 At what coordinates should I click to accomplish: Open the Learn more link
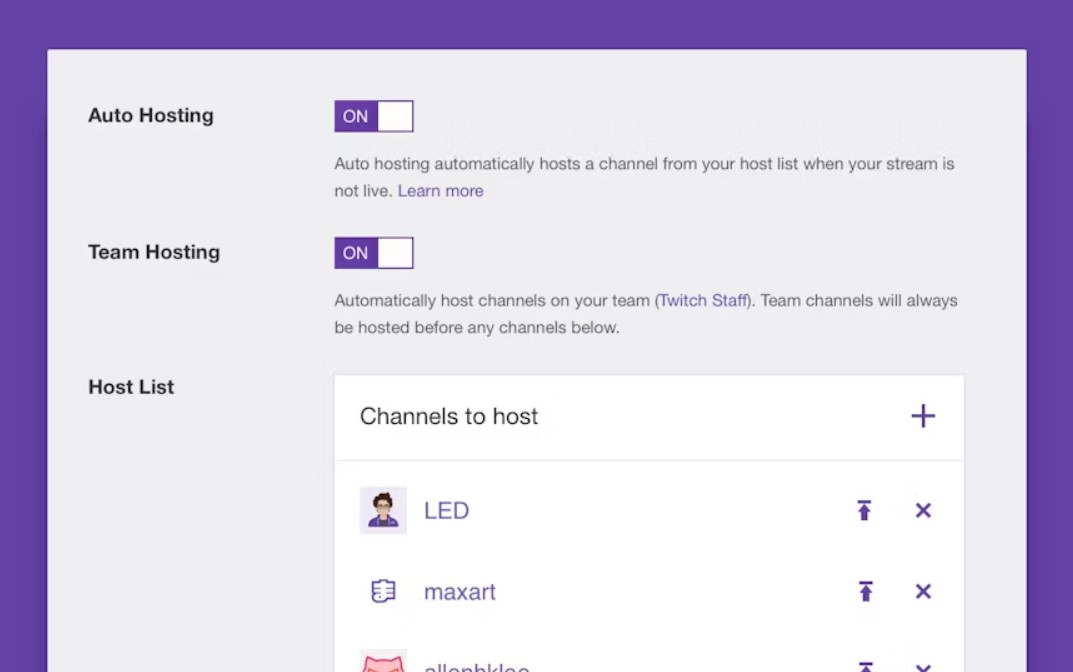pyautogui.click(x=440, y=190)
